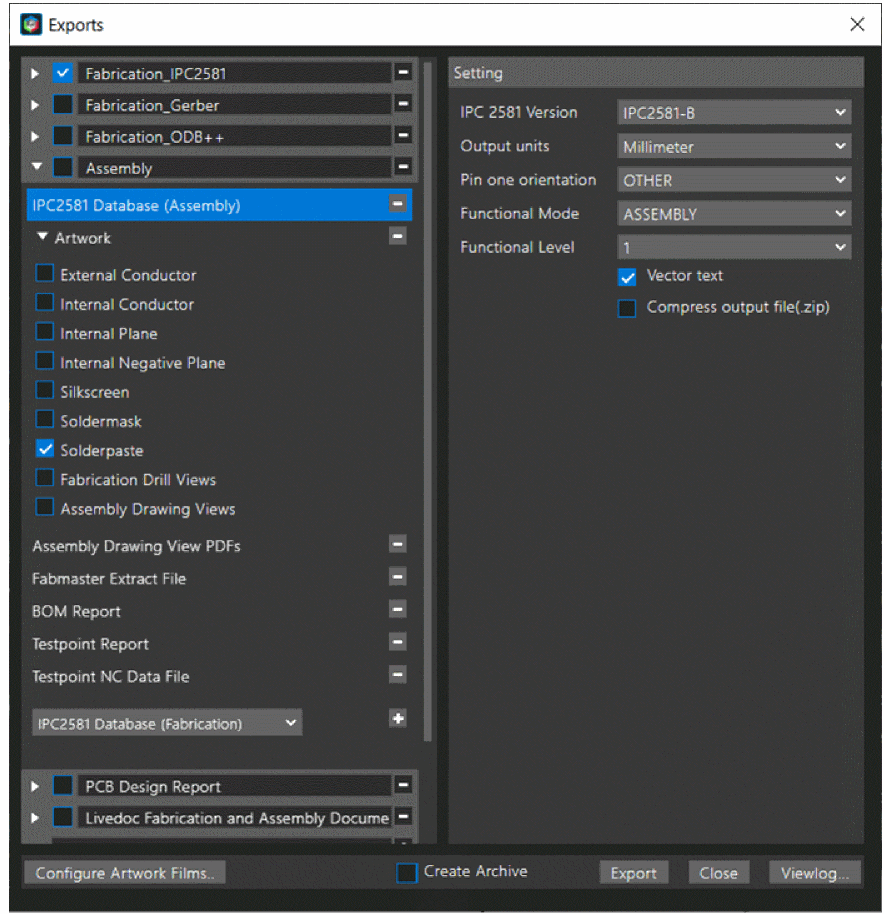884x914 pixels.
Task: Click the Close button
Action: (x=718, y=873)
